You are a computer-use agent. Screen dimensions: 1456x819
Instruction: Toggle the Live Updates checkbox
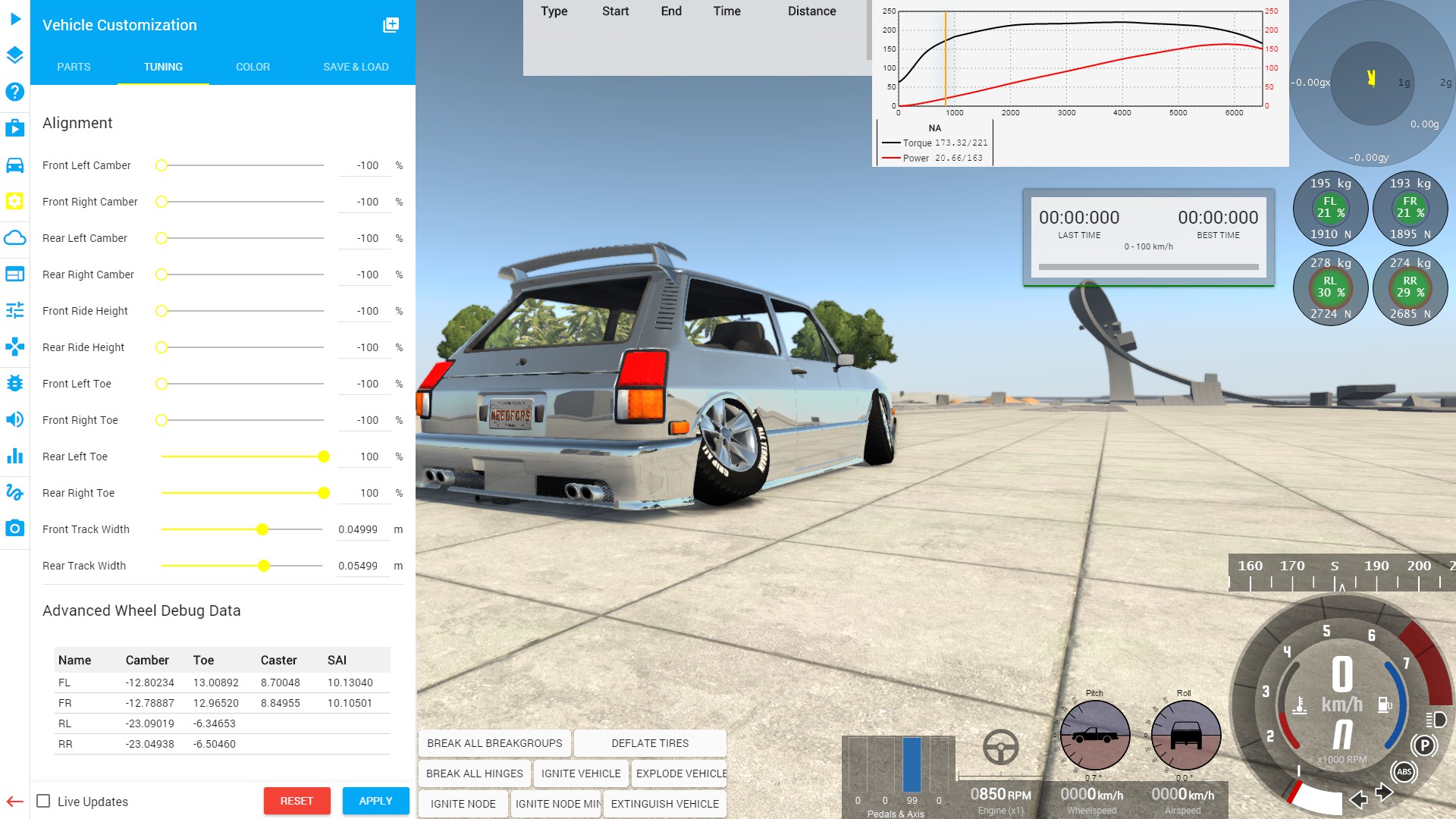[x=44, y=802]
